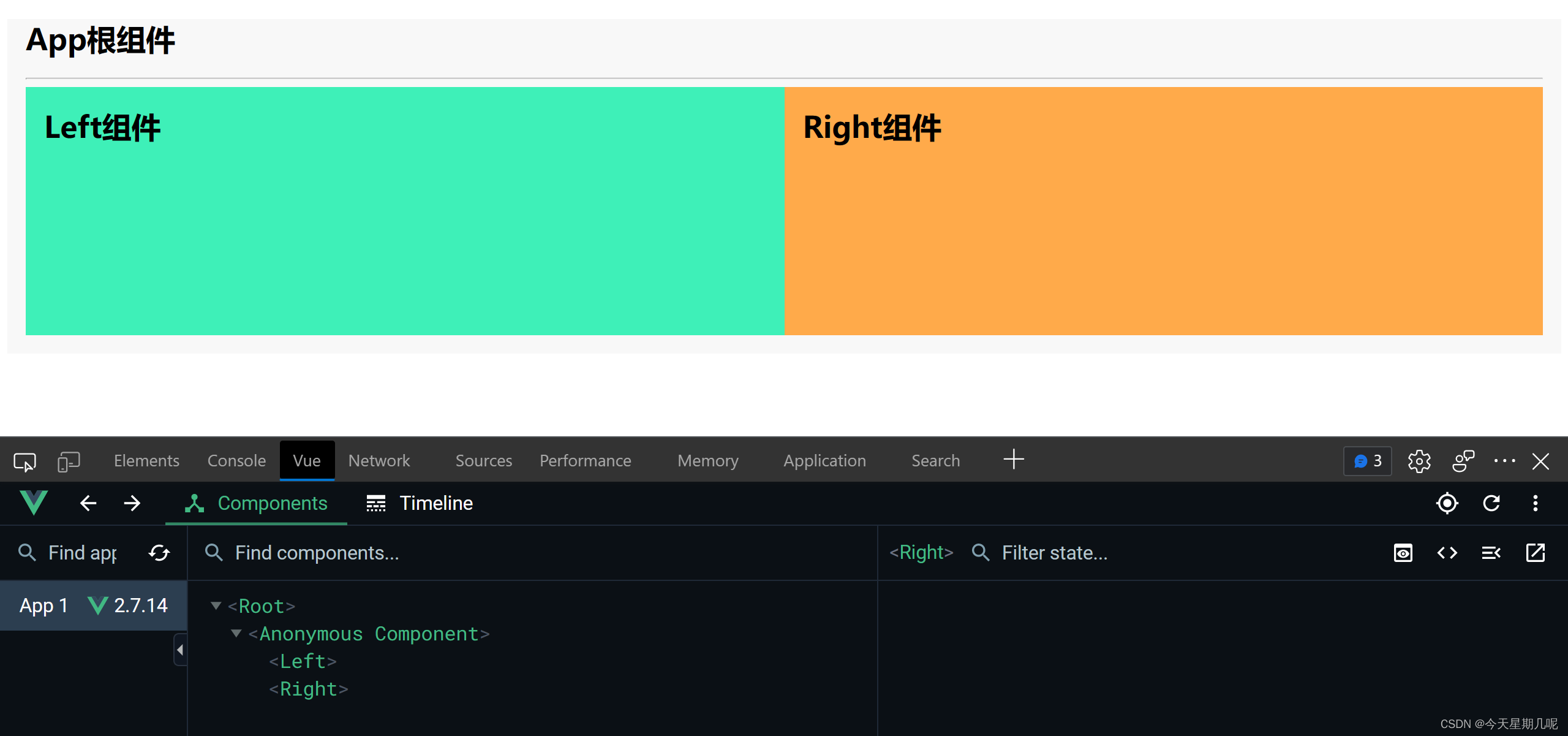Collapse the Anonymous Component node
This screenshot has width=1568, height=736.
click(x=236, y=633)
